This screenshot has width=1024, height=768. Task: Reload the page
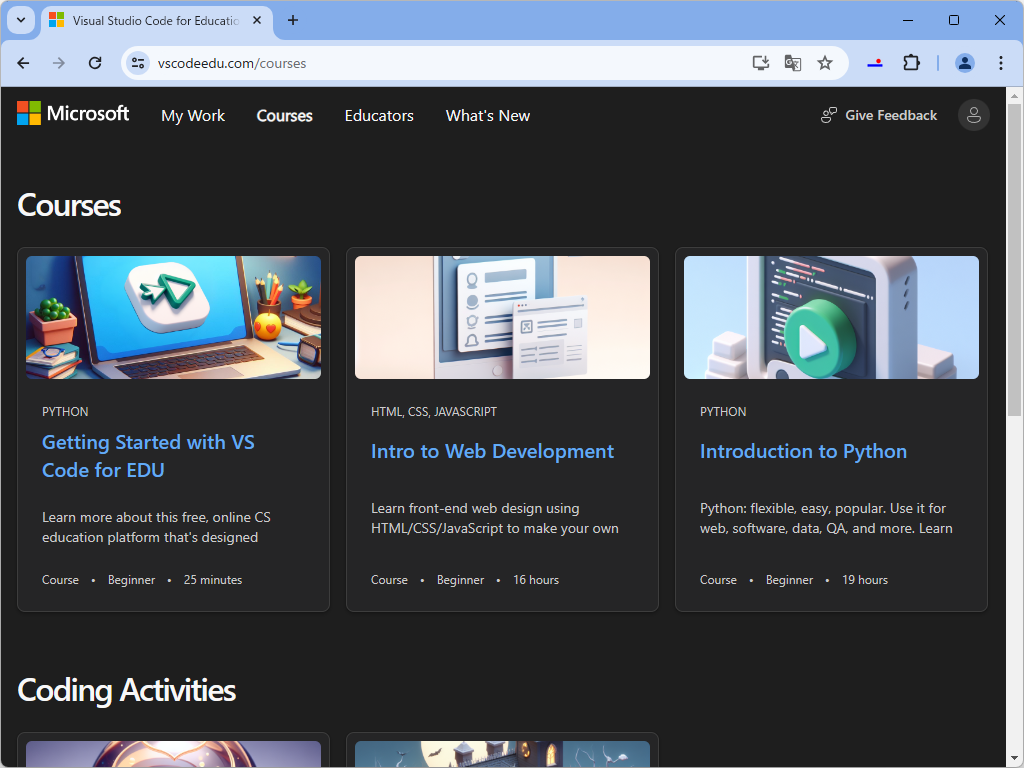[95, 63]
